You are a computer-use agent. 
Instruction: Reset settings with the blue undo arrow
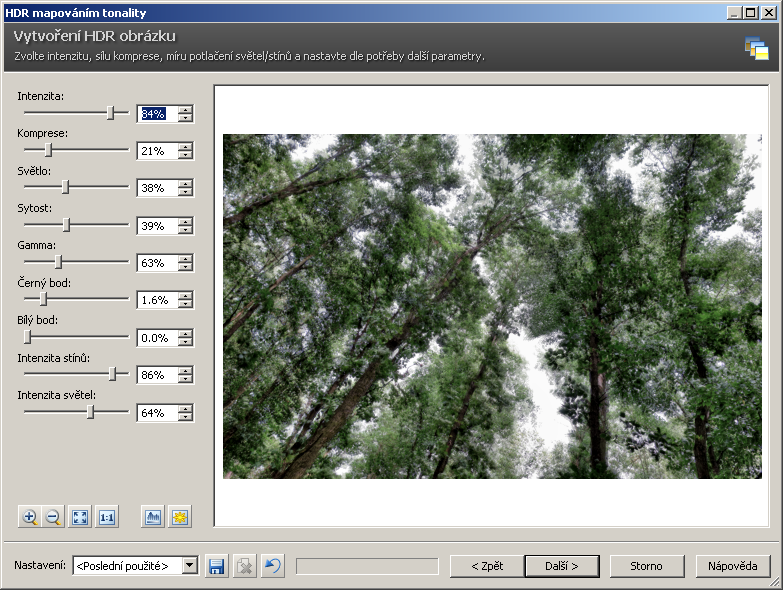click(273, 566)
